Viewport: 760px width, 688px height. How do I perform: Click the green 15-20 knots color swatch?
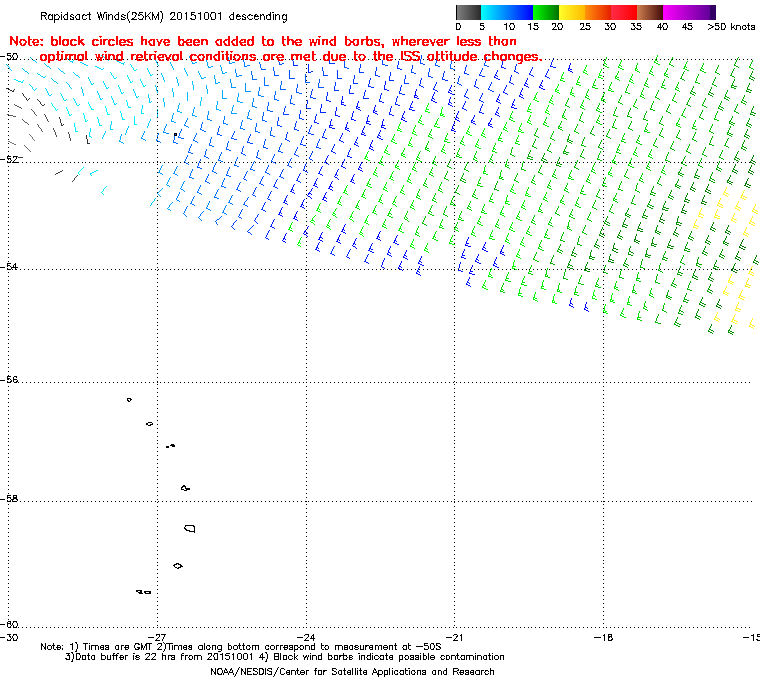click(546, 12)
